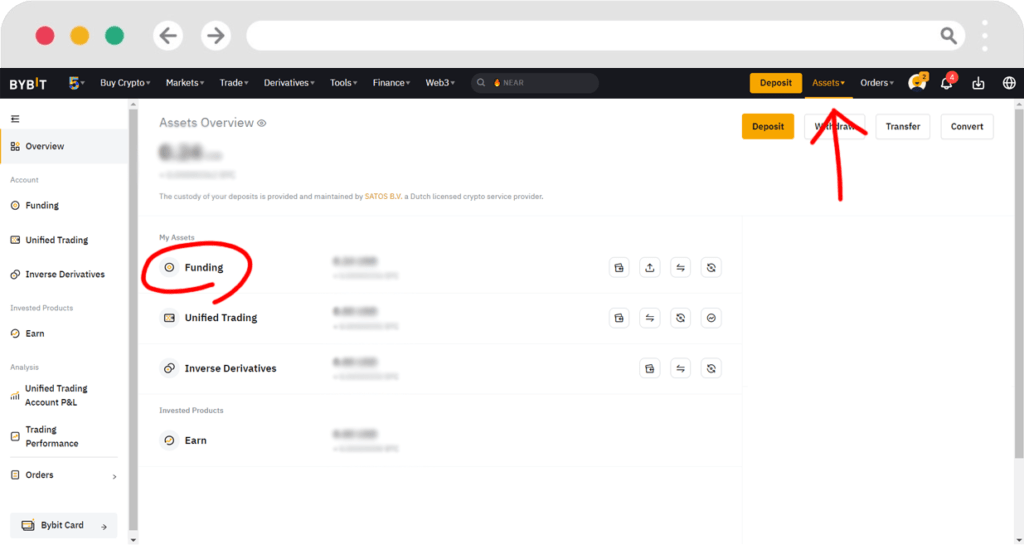Image resolution: width=1024 pixels, height=545 pixels.
Task: Collapse the sidebar with the menu icon
Action: point(15,119)
